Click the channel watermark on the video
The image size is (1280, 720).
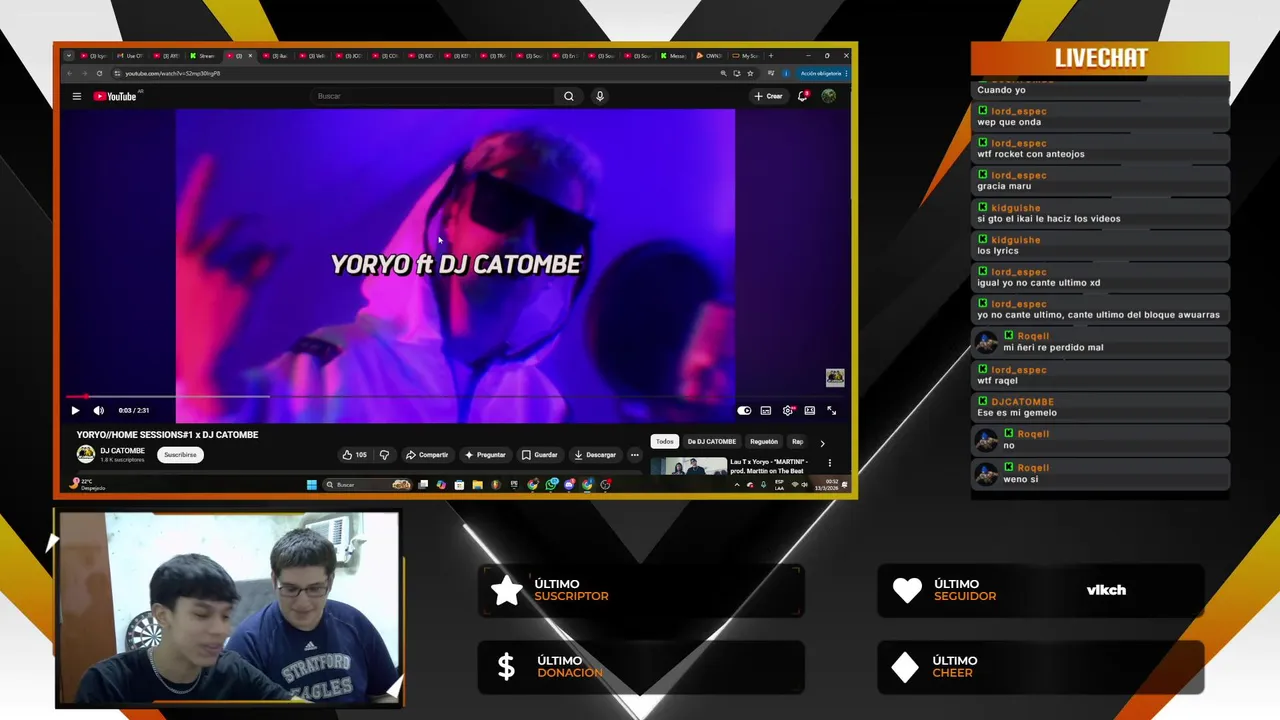point(835,377)
